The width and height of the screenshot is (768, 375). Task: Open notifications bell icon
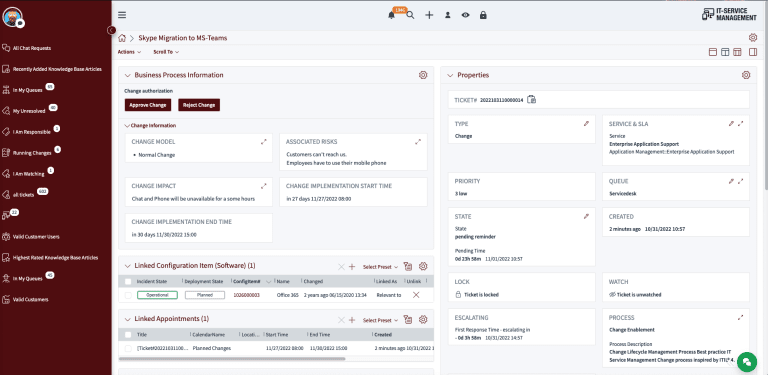coord(391,15)
